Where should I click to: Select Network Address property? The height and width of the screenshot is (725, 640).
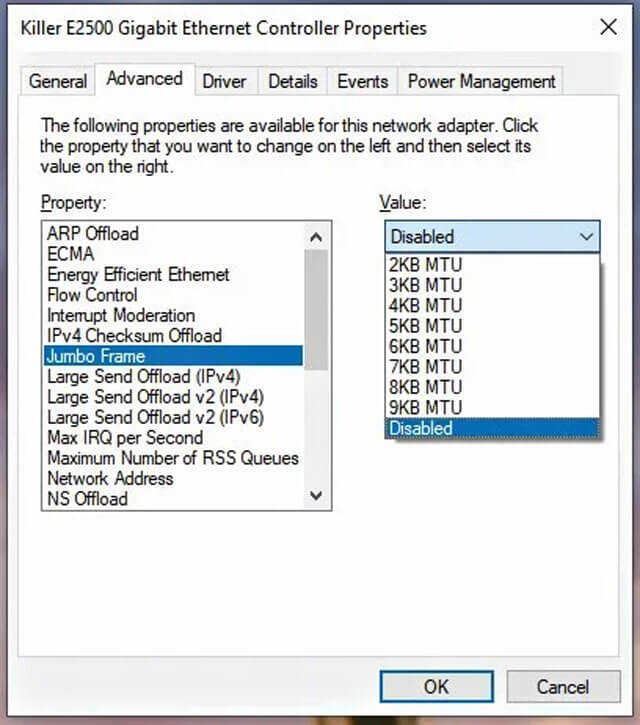point(173,478)
